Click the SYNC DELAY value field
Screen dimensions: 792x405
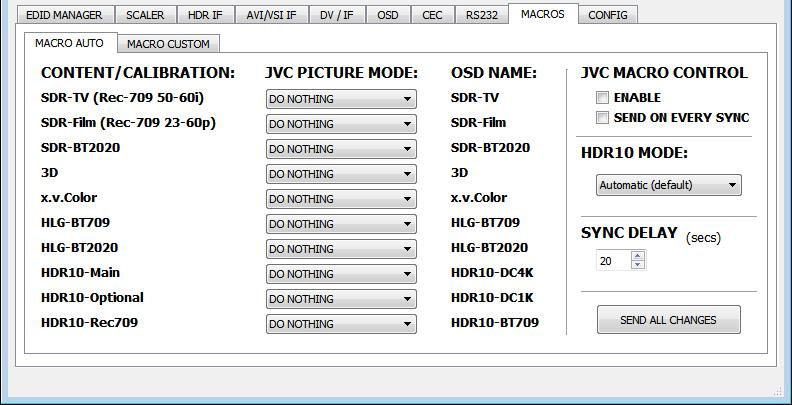click(614, 261)
